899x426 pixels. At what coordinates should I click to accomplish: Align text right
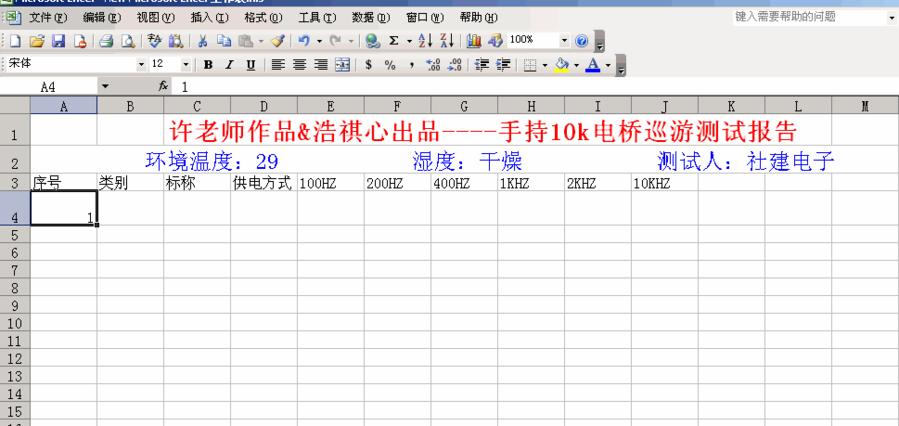pyautogui.click(x=321, y=65)
